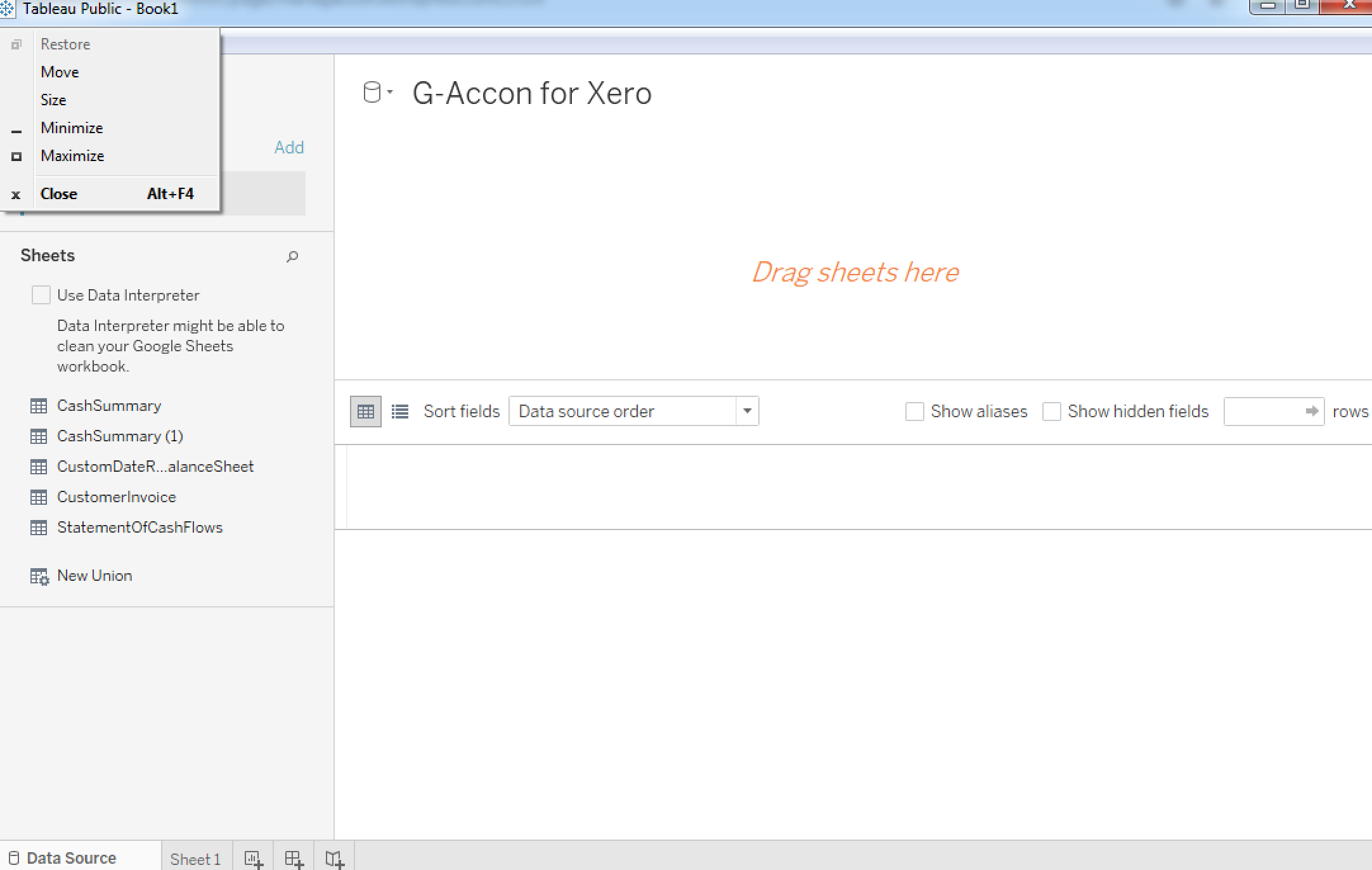This screenshot has height=870, width=1372.
Task: Click the CashSummary table icon
Action: click(x=39, y=406)
